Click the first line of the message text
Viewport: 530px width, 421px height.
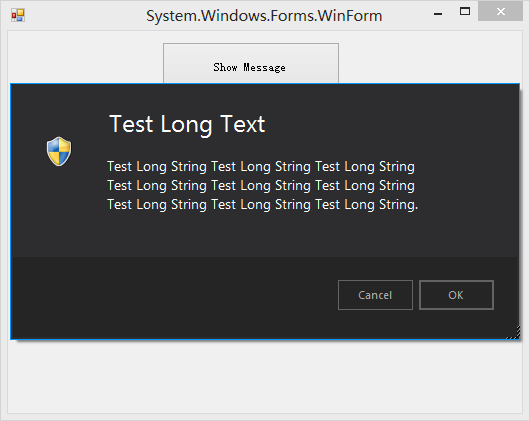coord(261,167)
